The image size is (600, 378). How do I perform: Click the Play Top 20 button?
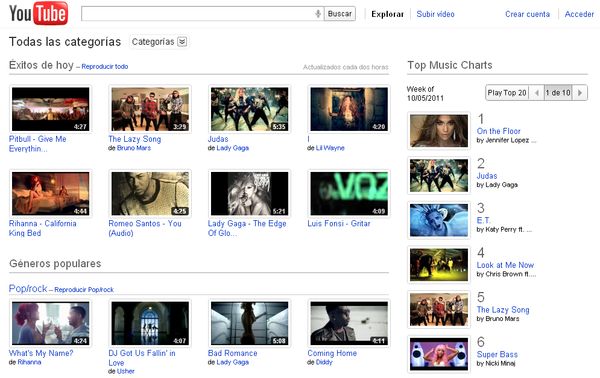[x=507, y=93]
